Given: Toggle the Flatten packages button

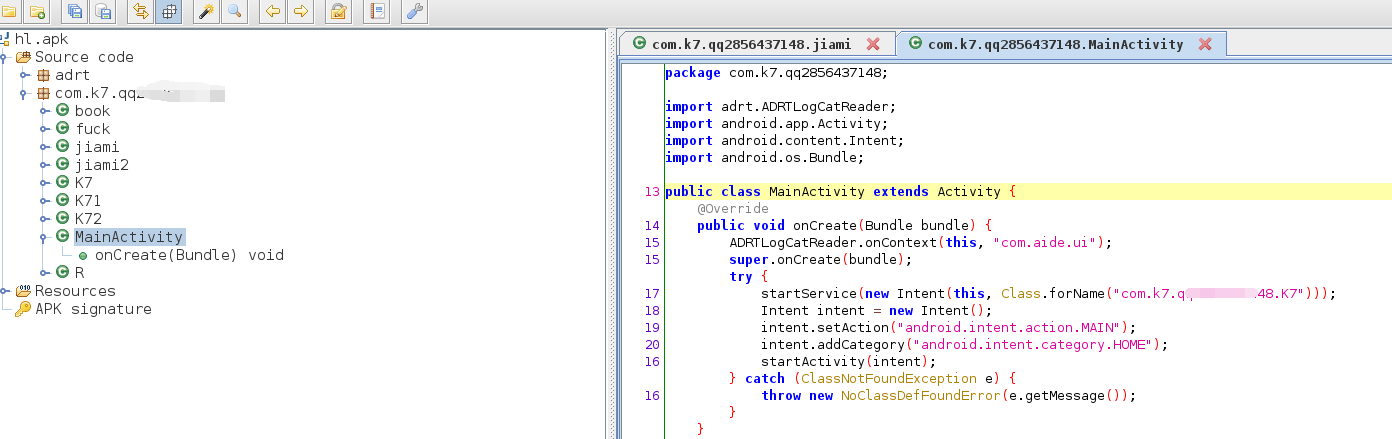Looking at the screenshot, I should (x=169, y=12).
